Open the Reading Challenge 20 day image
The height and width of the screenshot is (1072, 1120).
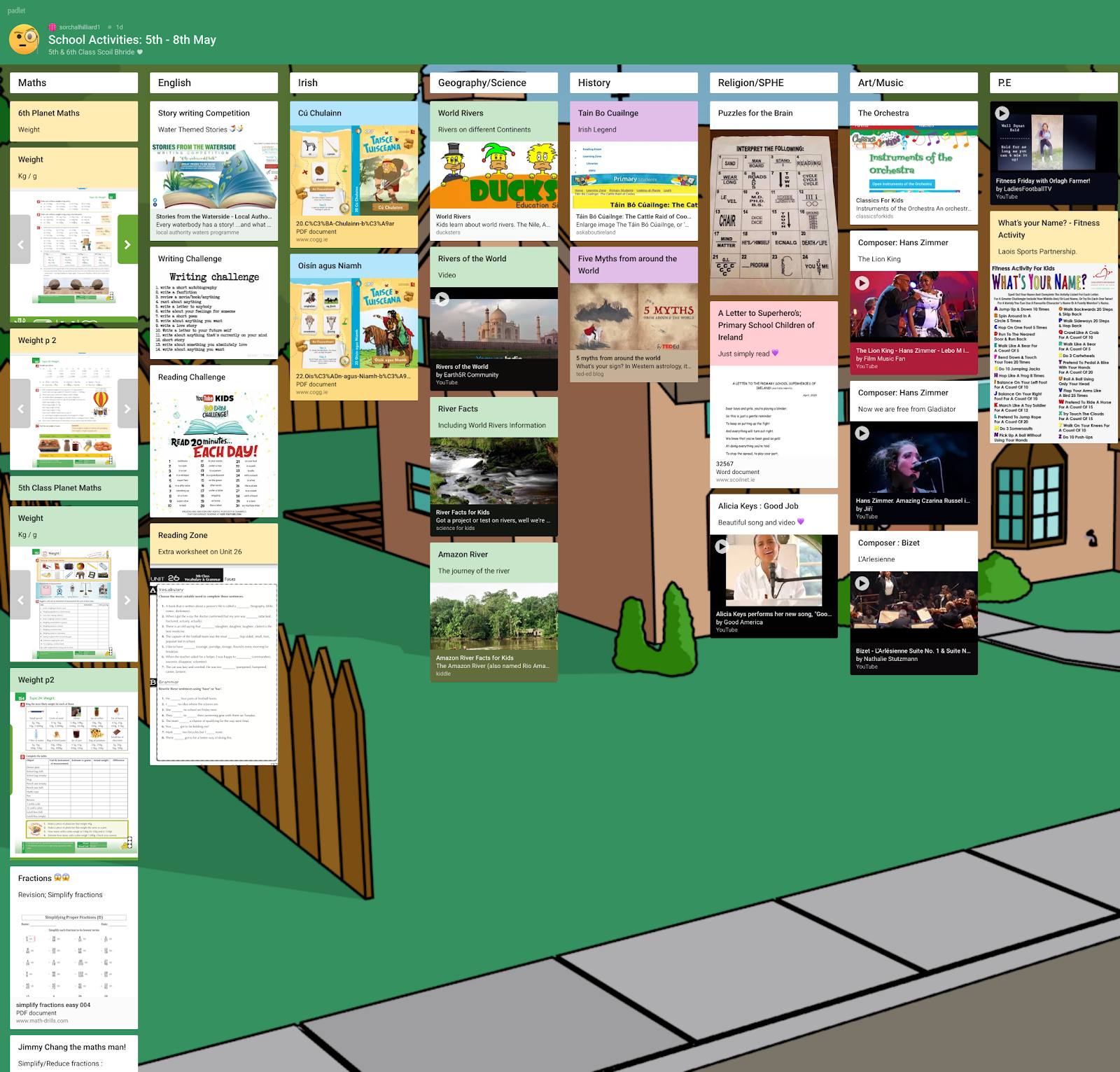coord(213,453)
